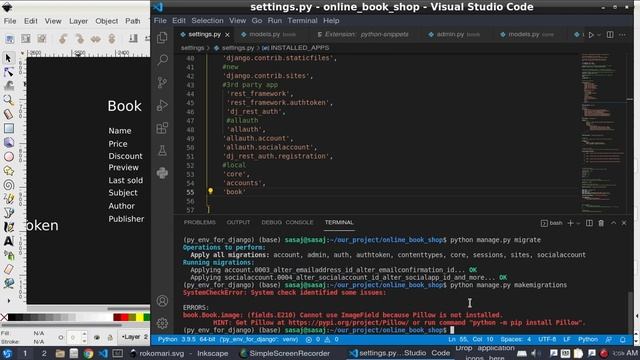The image size is (640, 360).
Task: Open Run Python file dropdown arrow
Action: pos(599,35)
